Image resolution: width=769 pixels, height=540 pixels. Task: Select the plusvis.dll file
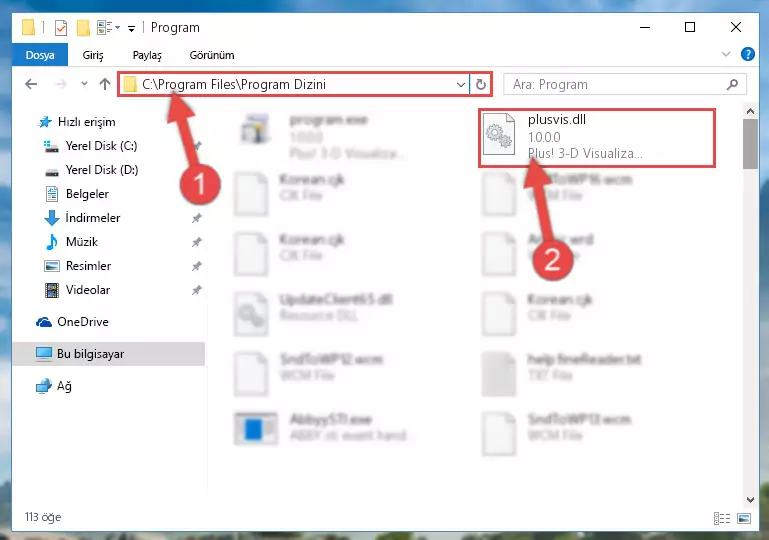point(597,138)
